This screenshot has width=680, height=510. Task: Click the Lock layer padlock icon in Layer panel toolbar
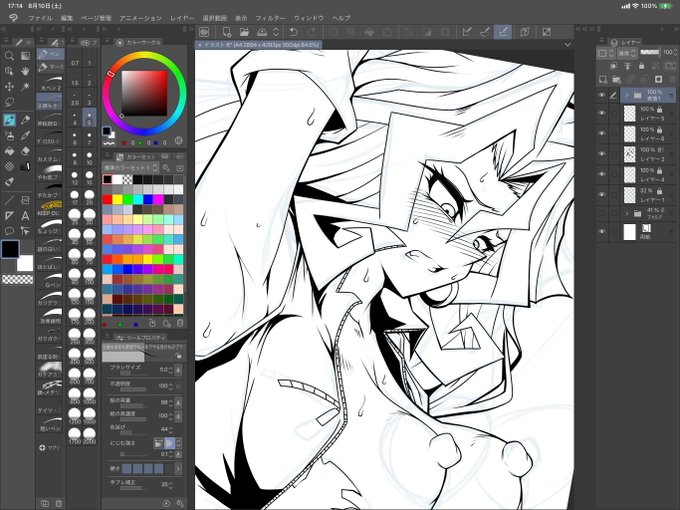(x=641, y=65)
